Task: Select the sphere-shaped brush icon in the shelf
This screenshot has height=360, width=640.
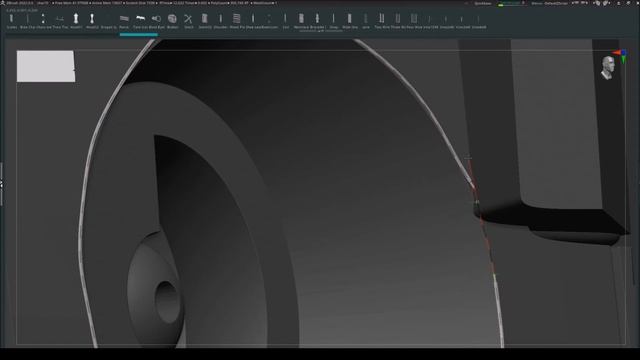Action: click(x=172, y=19)
